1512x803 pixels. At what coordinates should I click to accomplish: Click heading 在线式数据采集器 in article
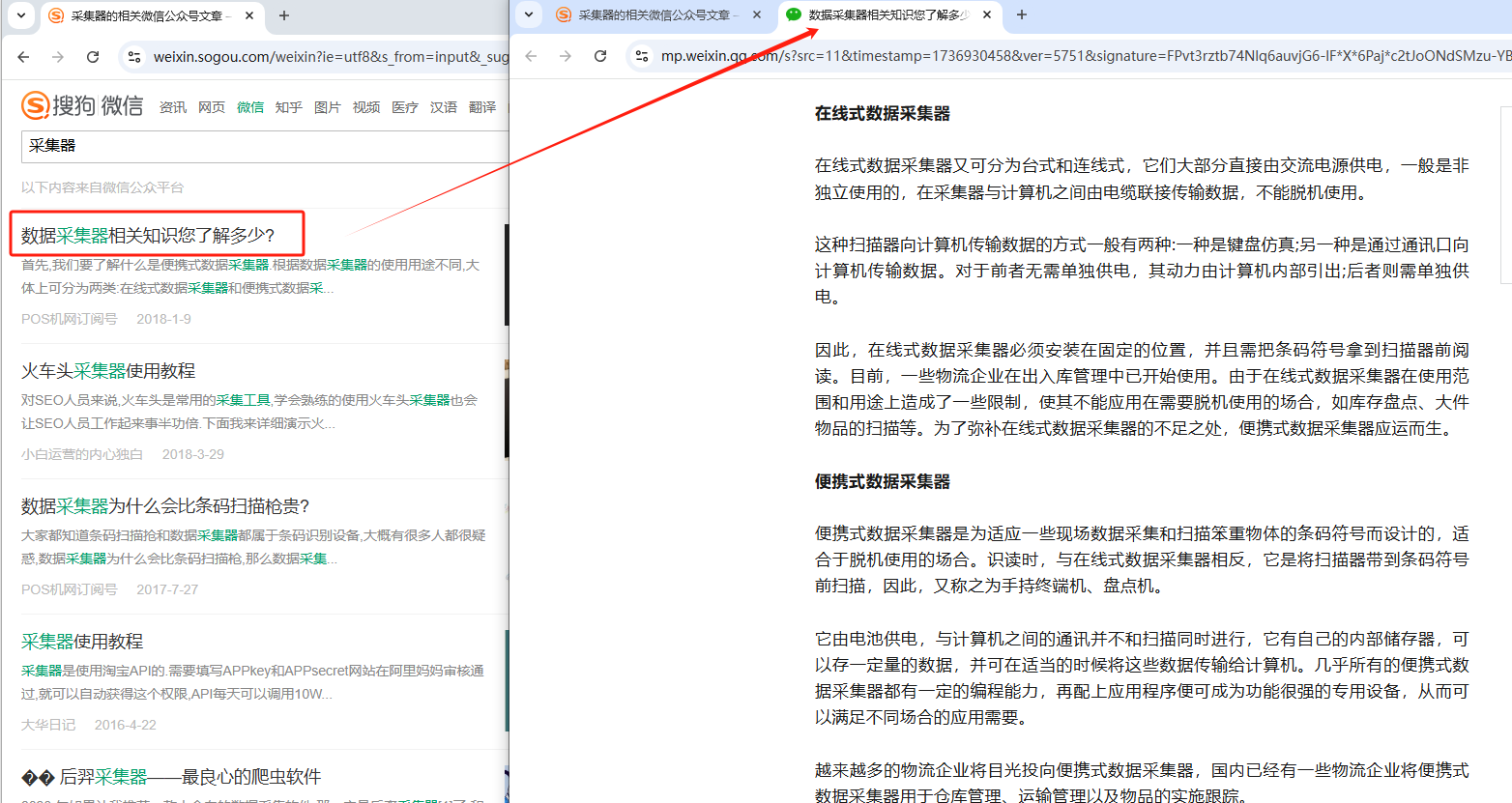(883, 114)
